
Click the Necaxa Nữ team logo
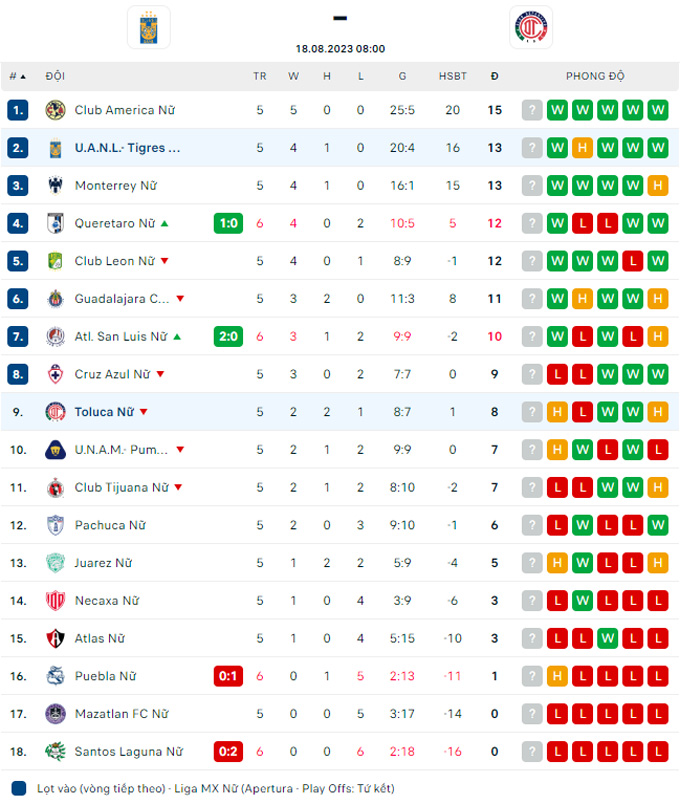pyautogui.click(x=55, y=600)
